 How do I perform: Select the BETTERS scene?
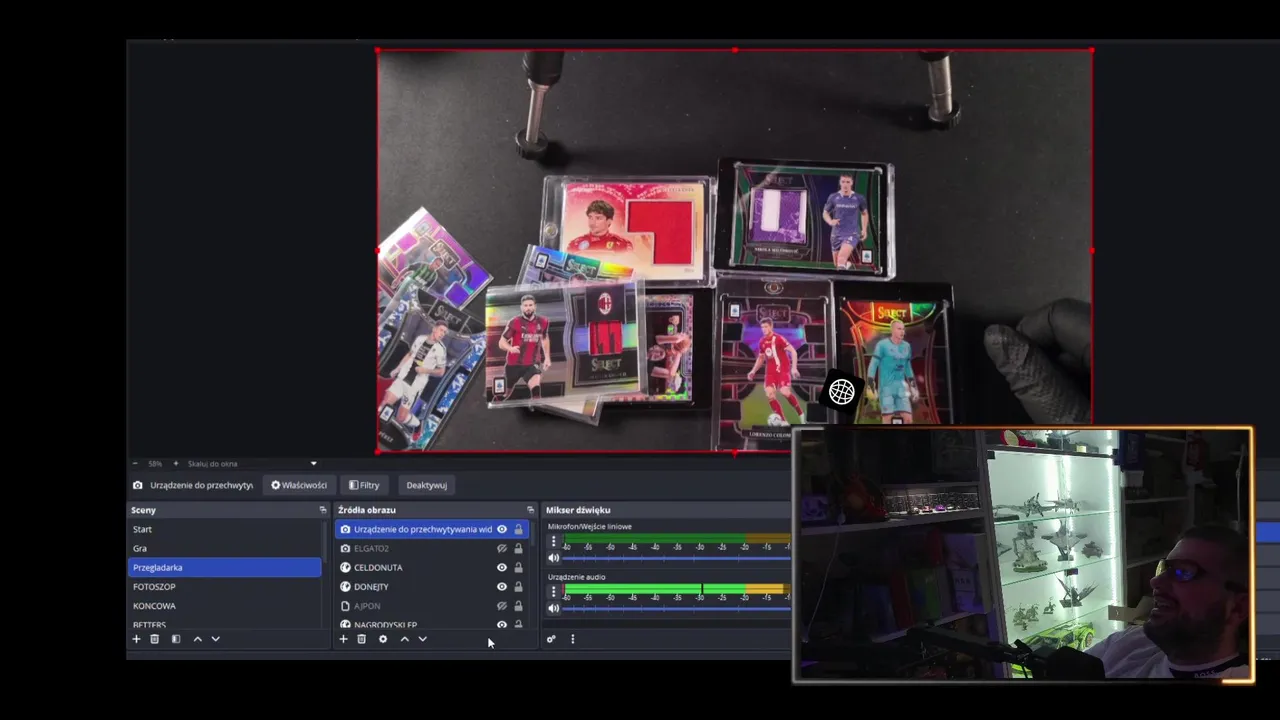tap(225, 623)
